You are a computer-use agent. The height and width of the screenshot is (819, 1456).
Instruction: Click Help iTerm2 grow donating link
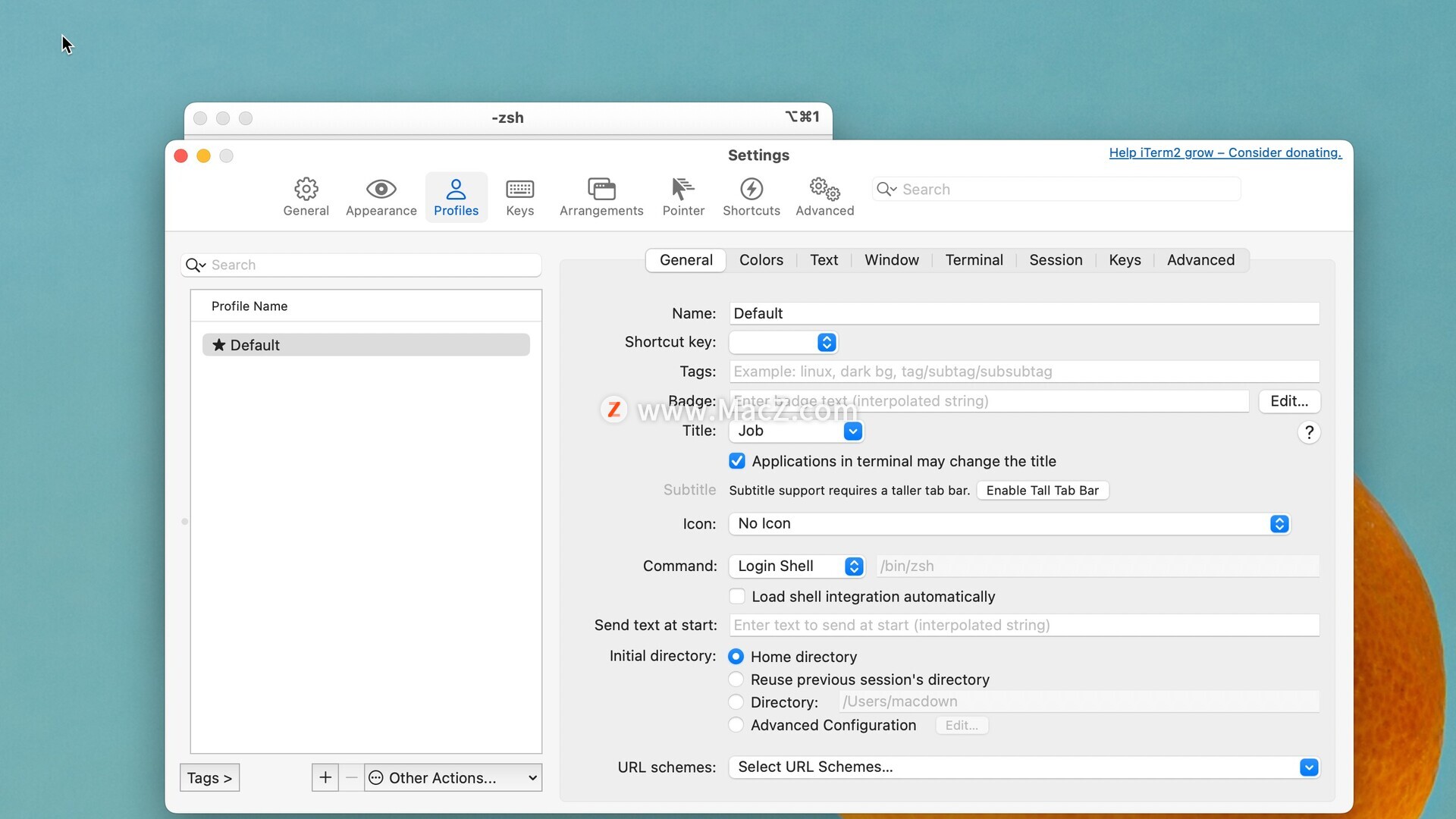[x=1225, y=152]
